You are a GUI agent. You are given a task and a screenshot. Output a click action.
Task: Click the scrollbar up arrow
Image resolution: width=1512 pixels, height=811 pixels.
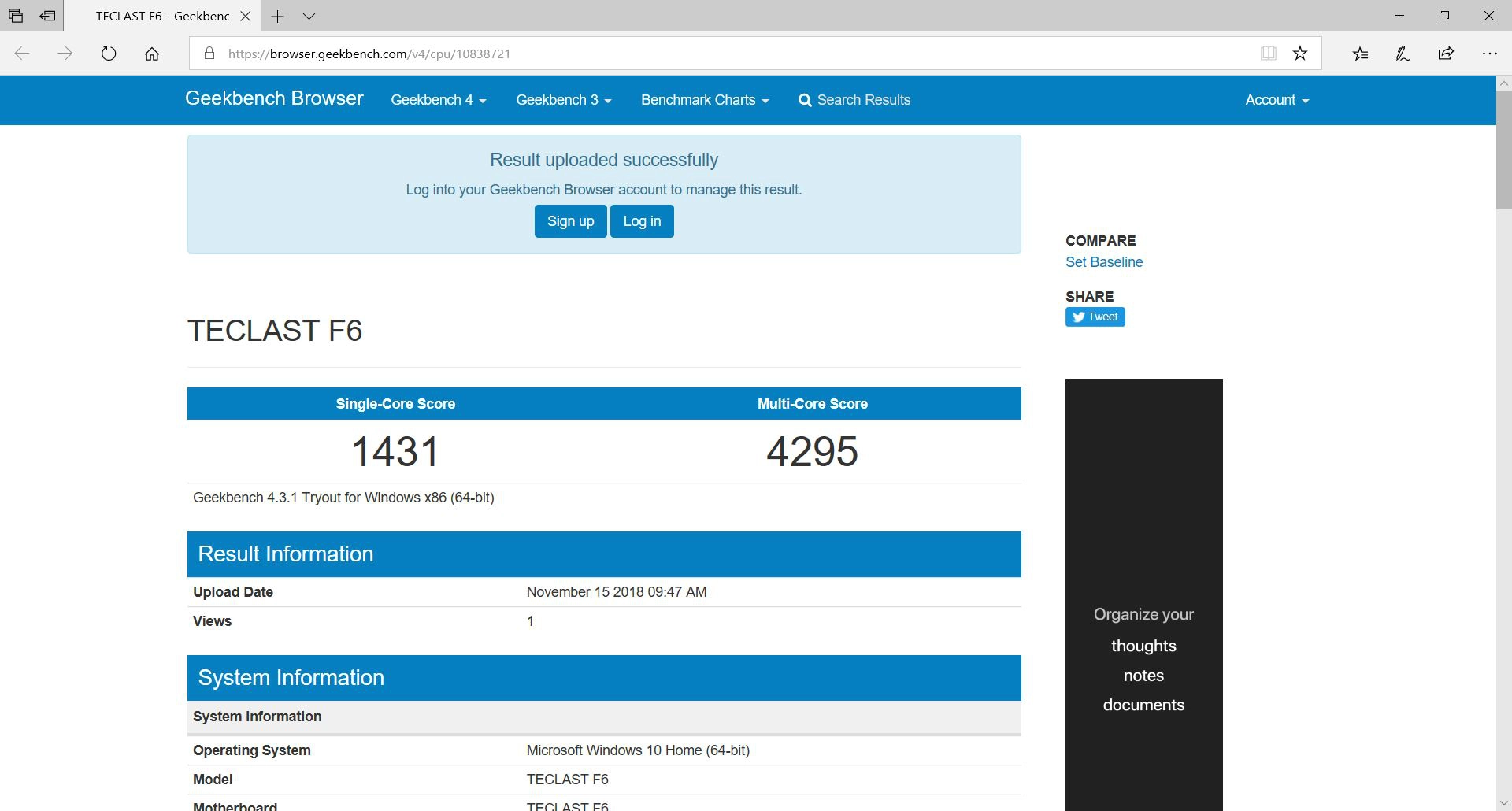1503,83
